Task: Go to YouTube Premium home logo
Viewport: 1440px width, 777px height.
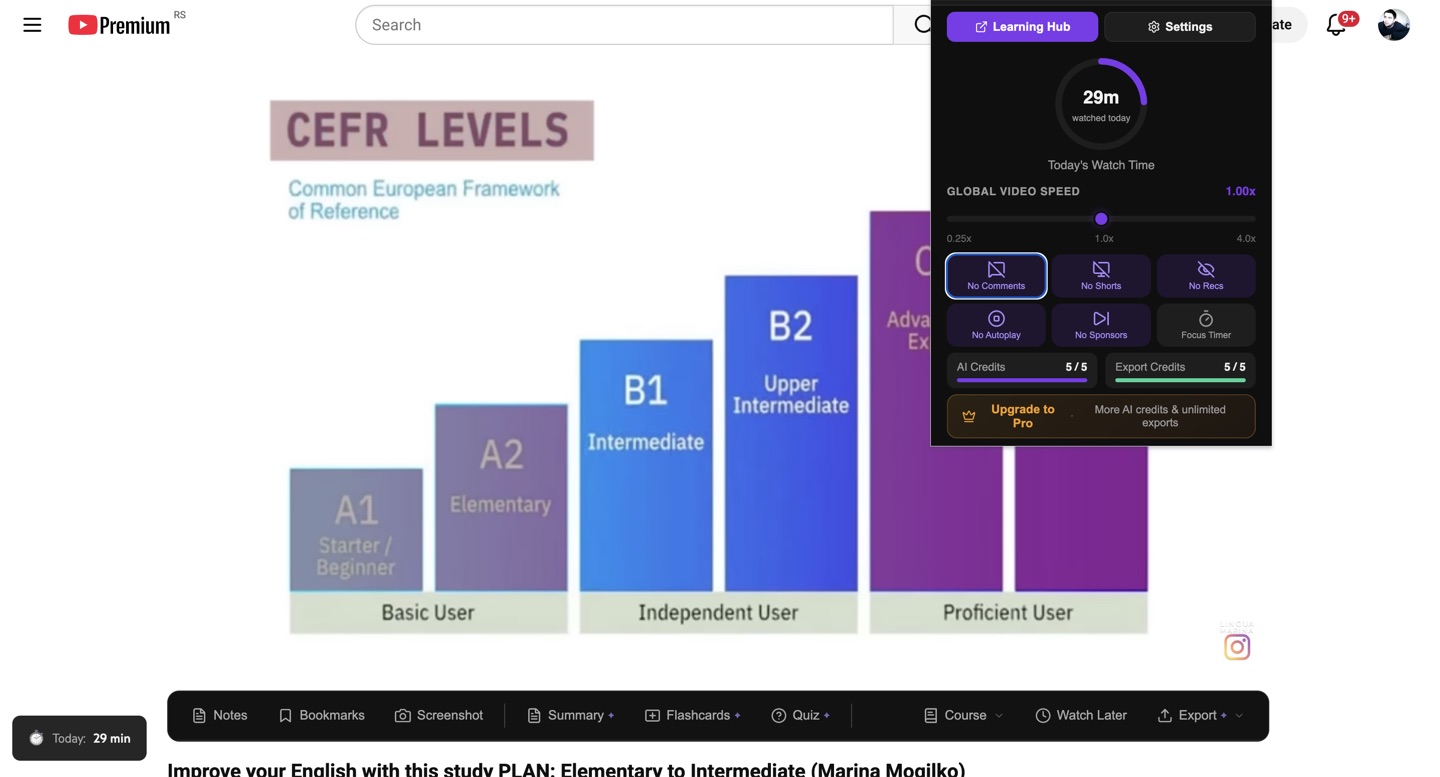Action: (x=119, y=25)
